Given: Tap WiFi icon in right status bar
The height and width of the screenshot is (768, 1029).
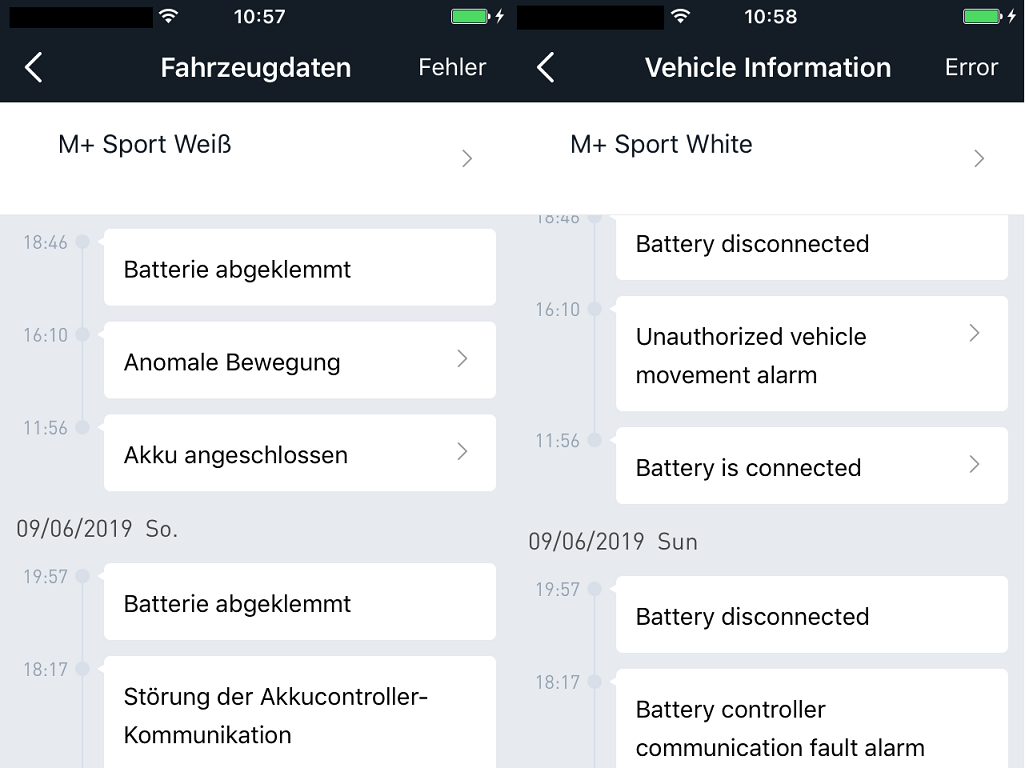Looking at the screenshot, I should (680, 16).
